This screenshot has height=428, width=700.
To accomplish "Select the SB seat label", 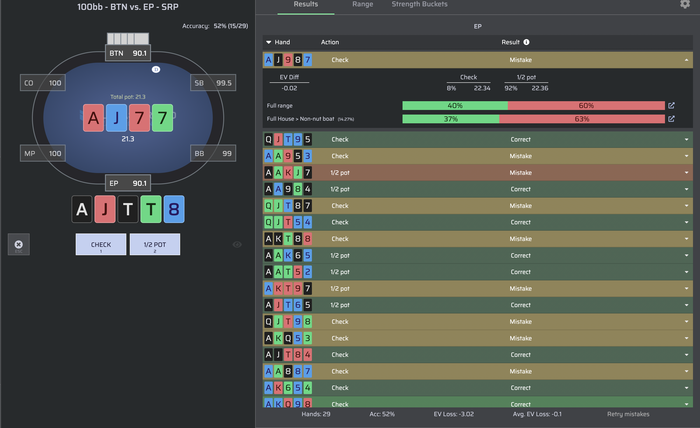I will pos(213,83).
